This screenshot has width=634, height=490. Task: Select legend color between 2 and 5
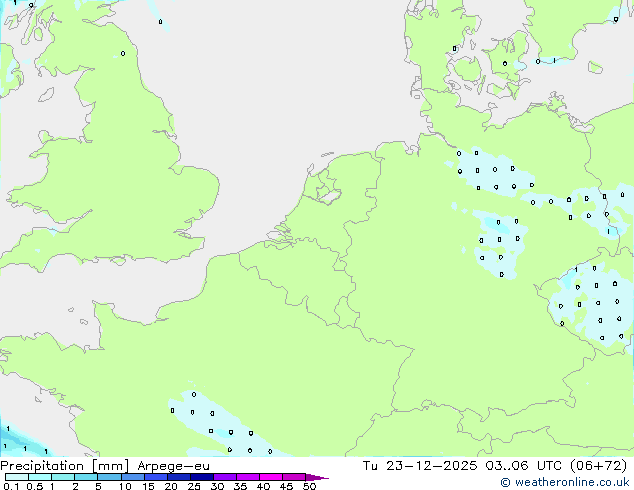pyautogui.click(x=87, y=477)
